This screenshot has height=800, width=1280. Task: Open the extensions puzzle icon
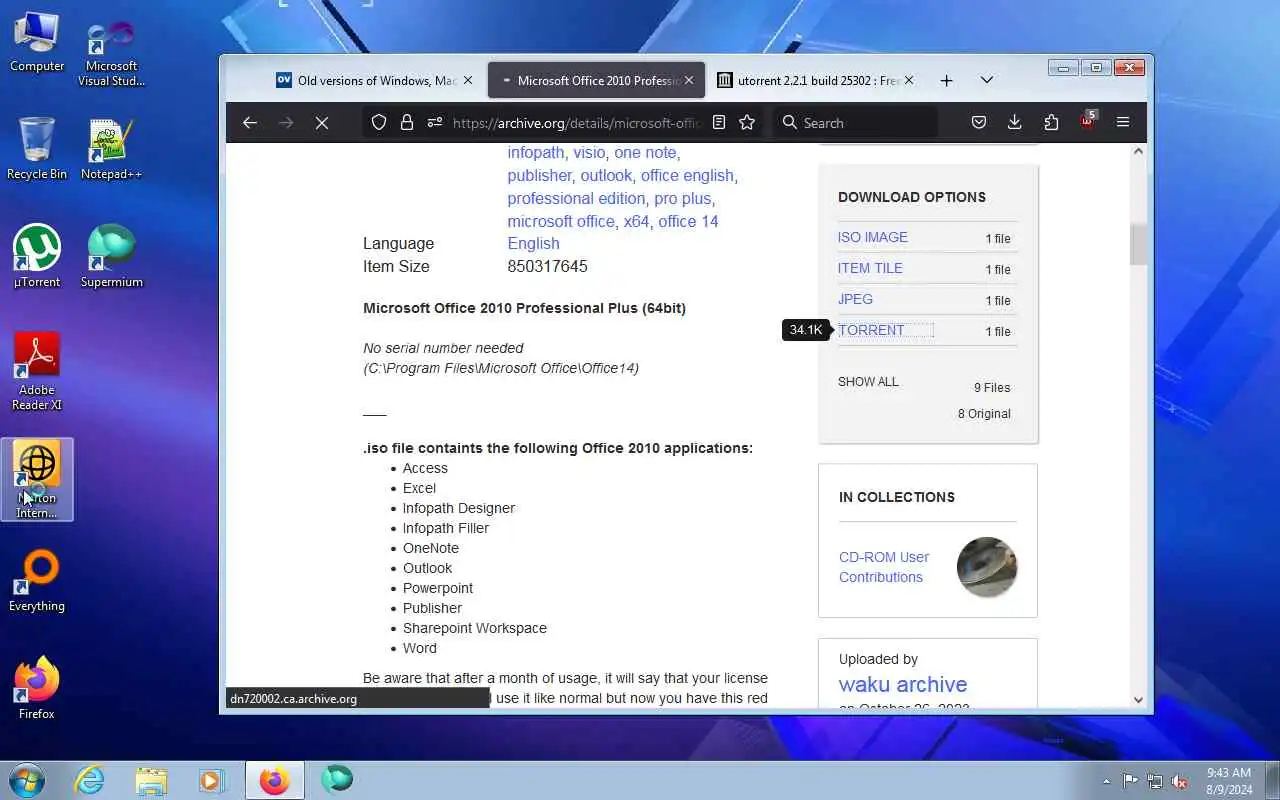[1051, 122]
